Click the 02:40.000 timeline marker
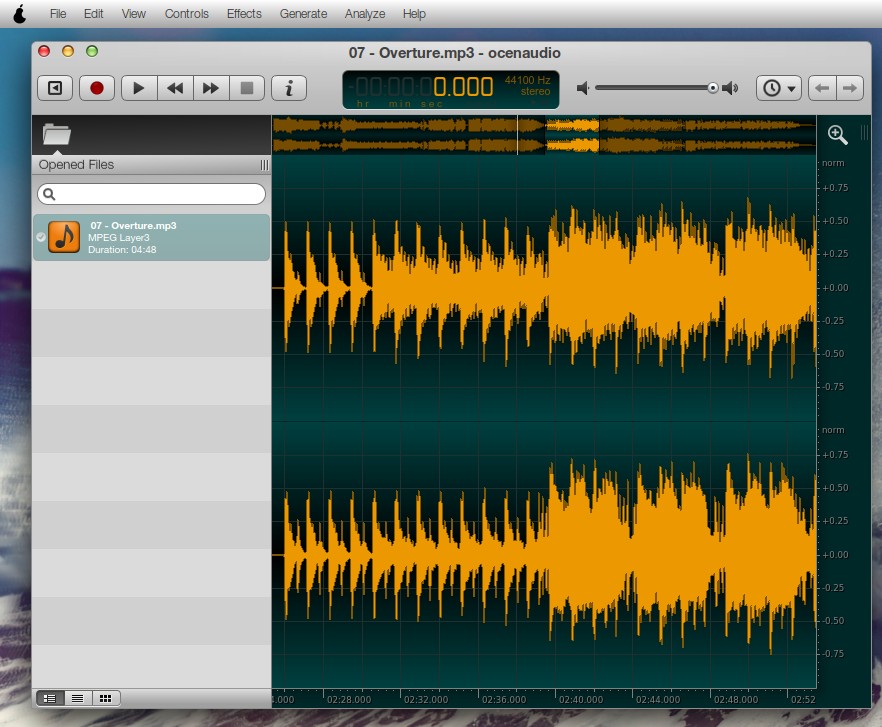Image resolution: width=882 pixels, height=727 pixels. point(581,699)
